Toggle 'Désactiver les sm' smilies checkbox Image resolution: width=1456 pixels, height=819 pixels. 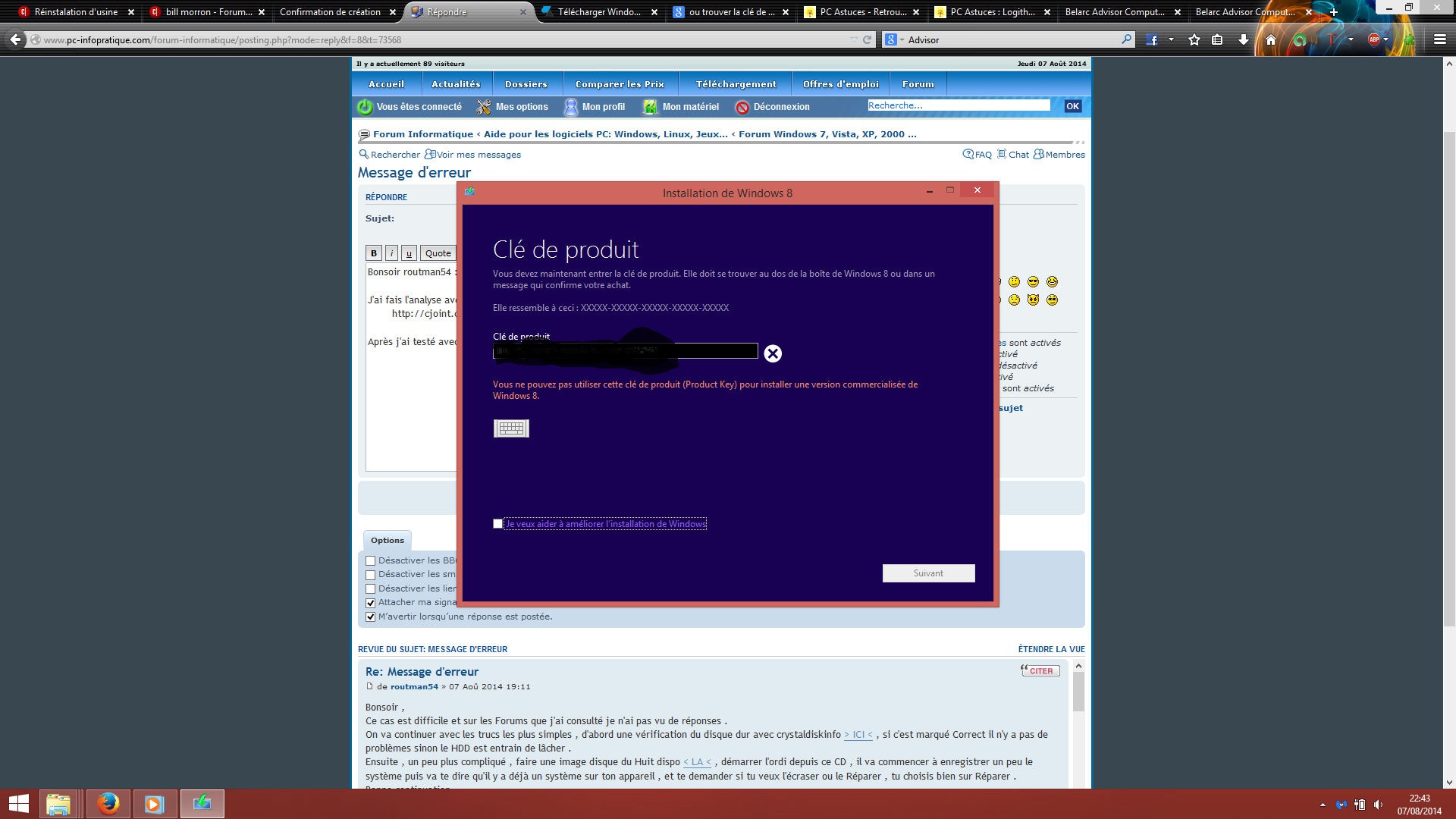[370, 575]
